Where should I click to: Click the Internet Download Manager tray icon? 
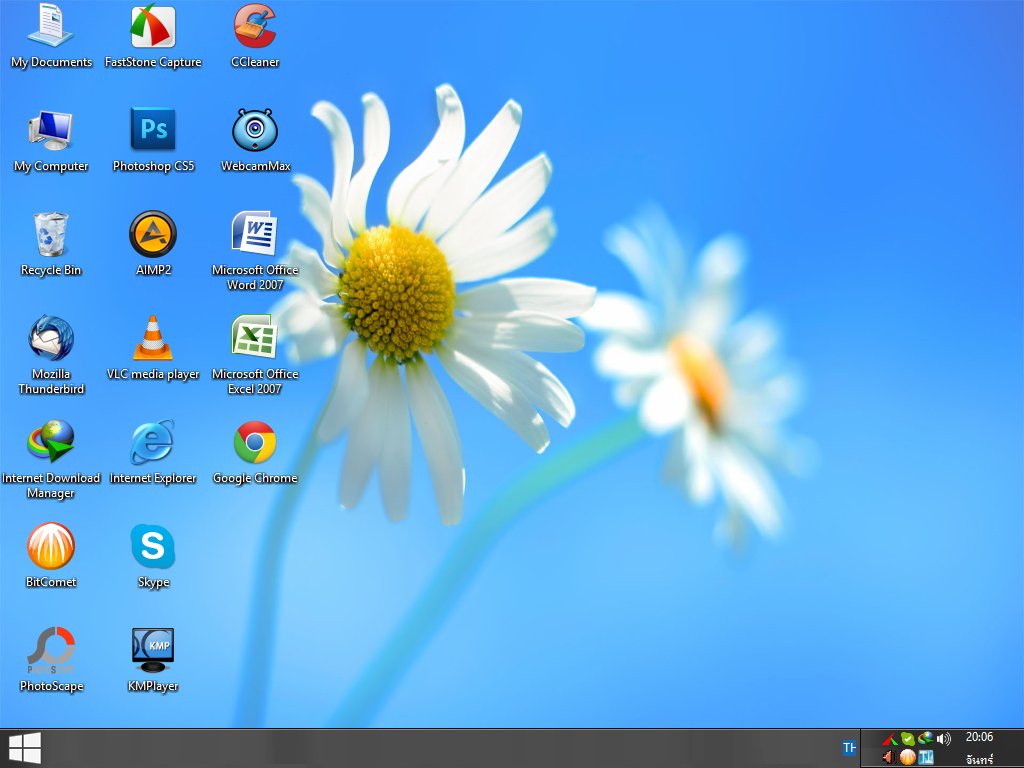pos(925,739)
